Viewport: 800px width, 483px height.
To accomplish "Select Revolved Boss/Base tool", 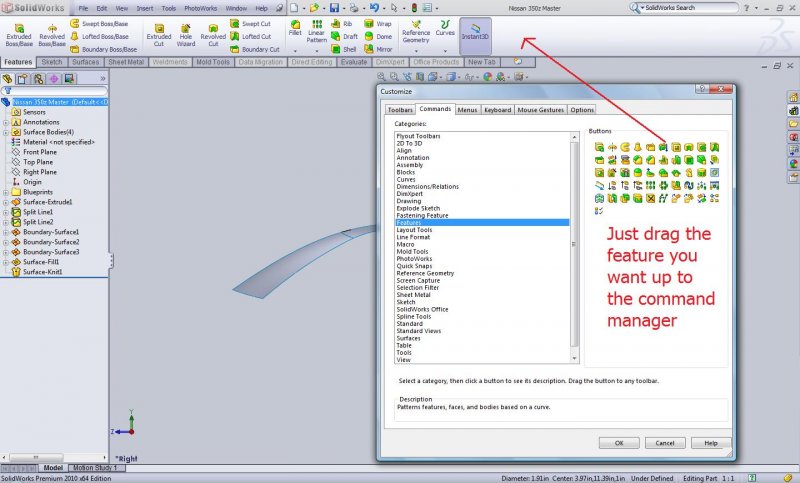I will (x=52, y=35).
